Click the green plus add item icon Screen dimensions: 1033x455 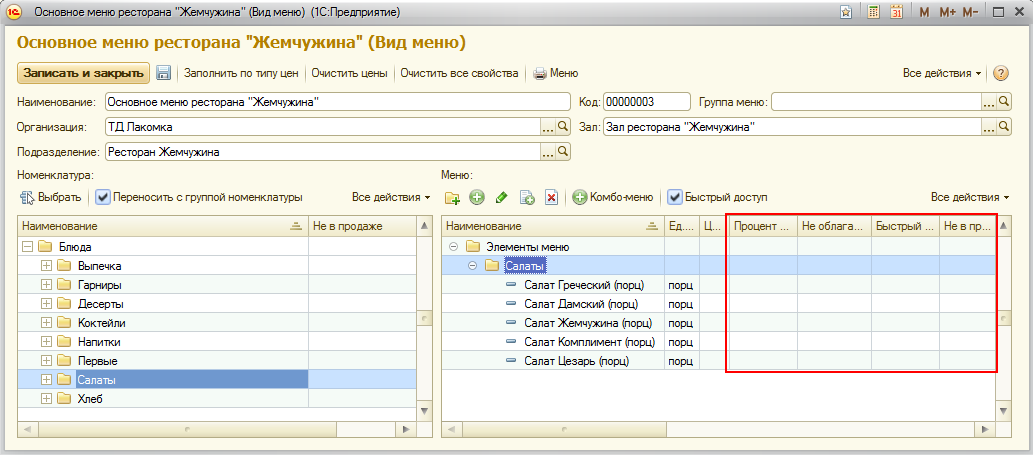477,198
